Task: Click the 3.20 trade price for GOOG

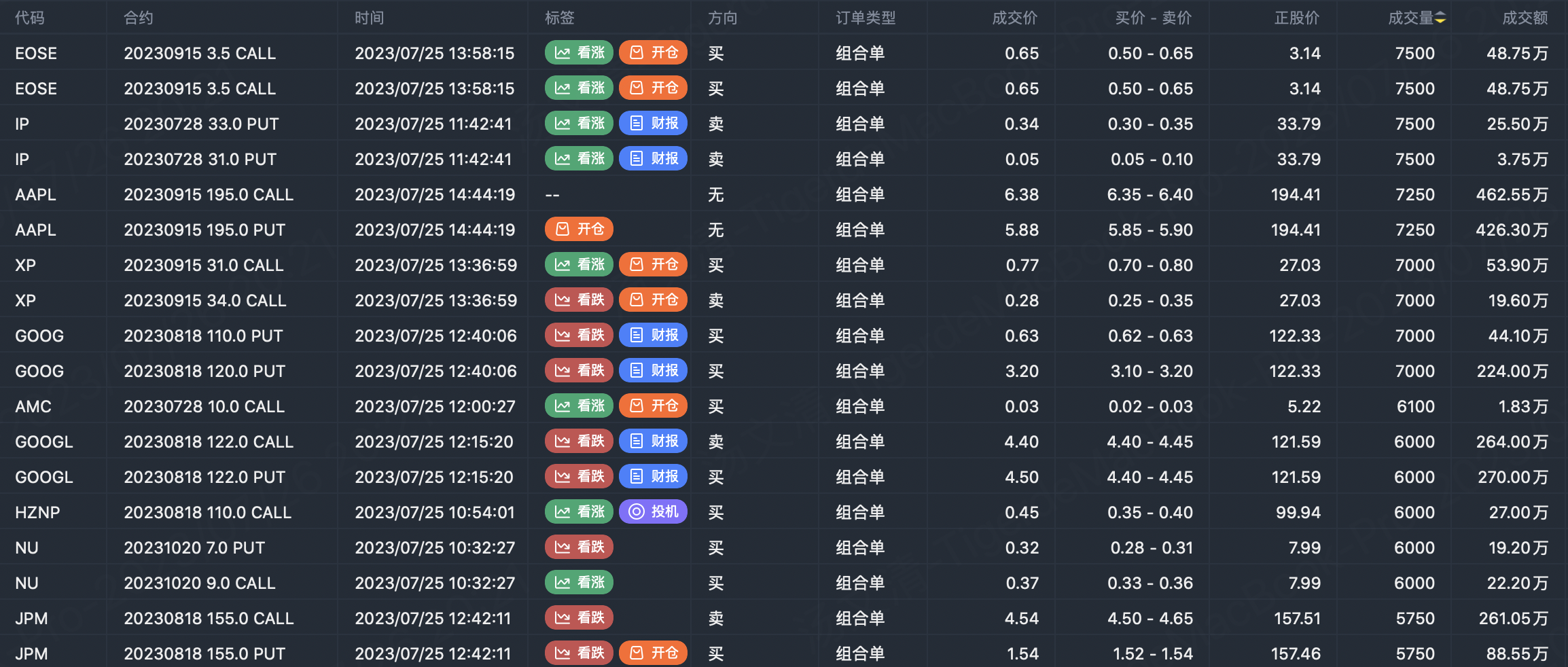Action: tap(1022, 372)
